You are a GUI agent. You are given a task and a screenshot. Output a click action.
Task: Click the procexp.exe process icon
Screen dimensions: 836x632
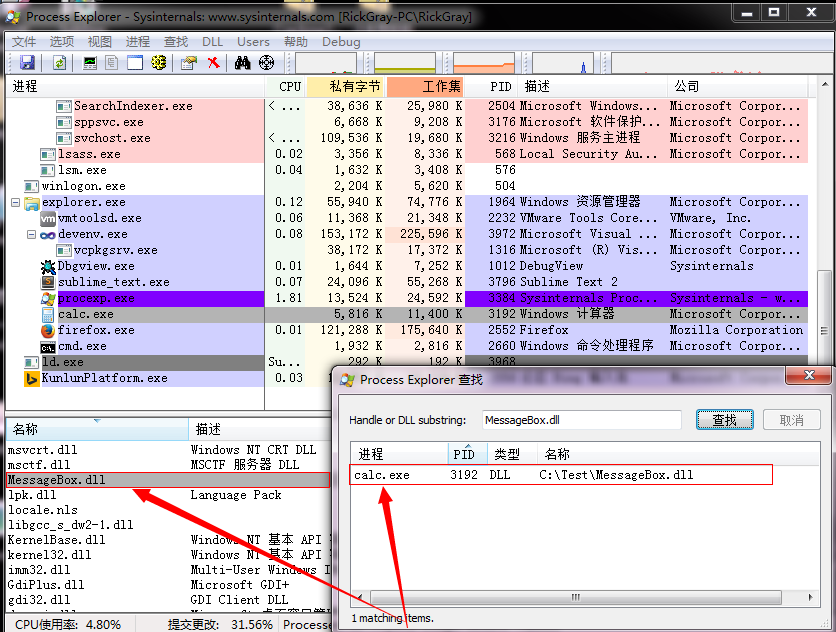(48, 299)
